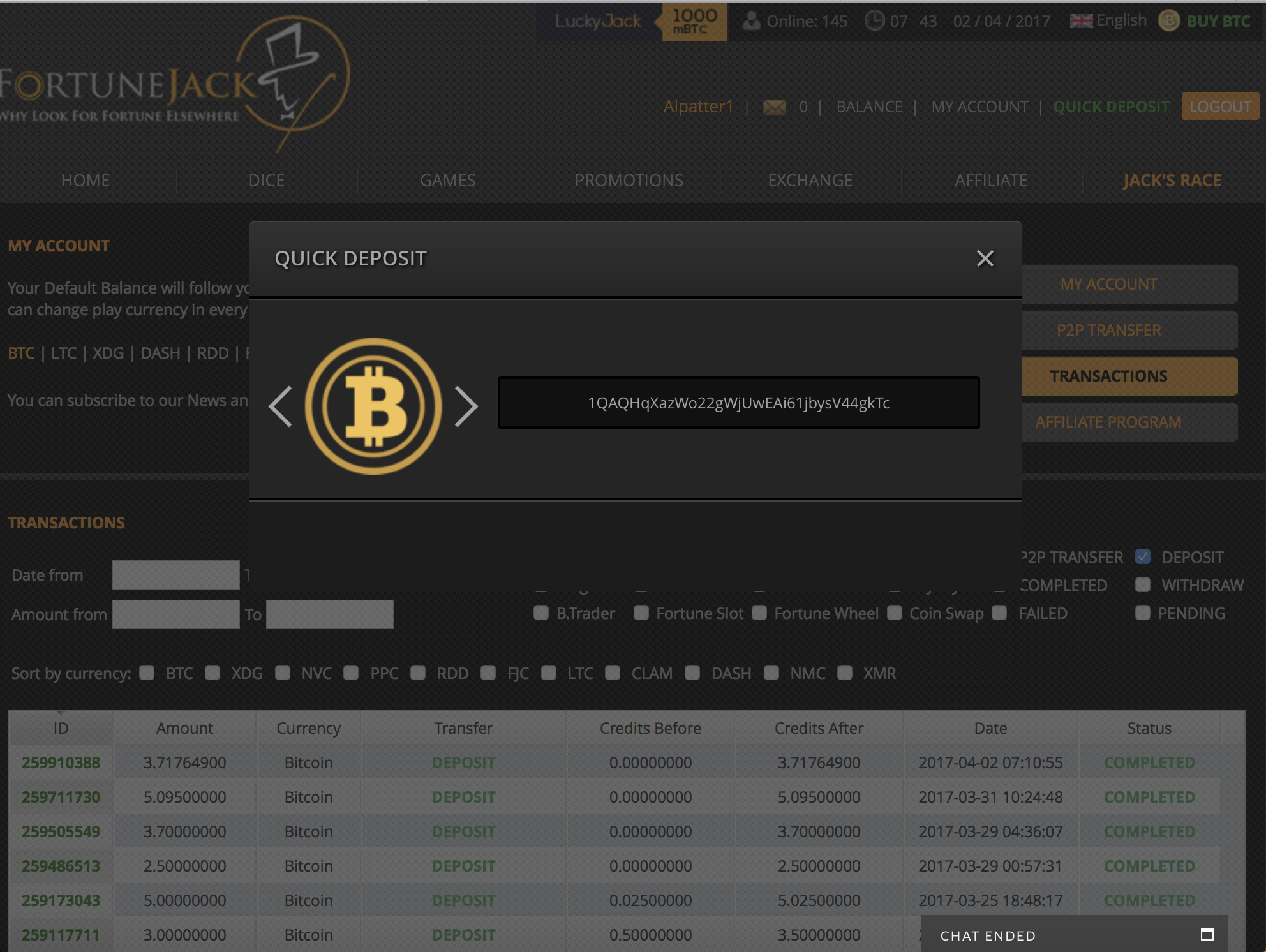Check FJC currency checkbox
This screenshot has height=952, width=1266.
click(488, 673)
